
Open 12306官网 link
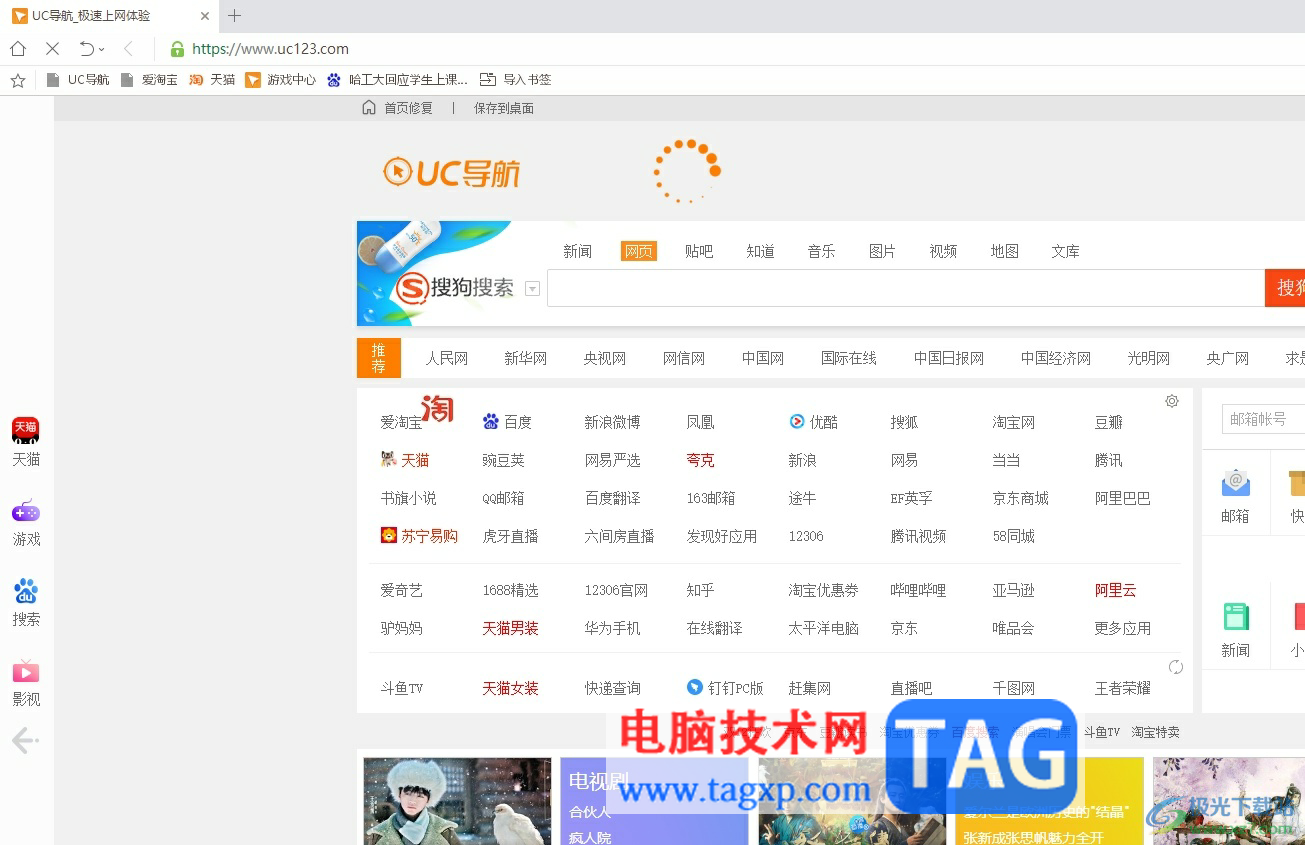616,590
